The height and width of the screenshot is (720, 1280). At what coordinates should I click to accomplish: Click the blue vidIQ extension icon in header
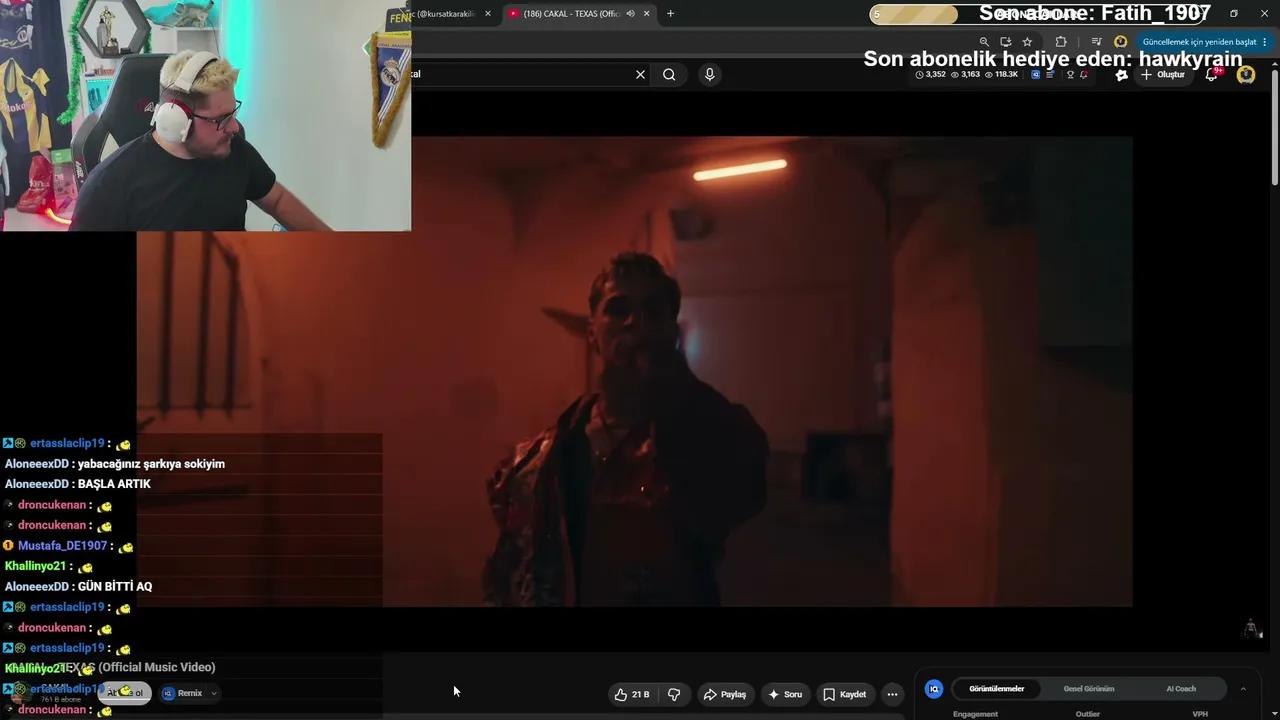pos(1035,74)
